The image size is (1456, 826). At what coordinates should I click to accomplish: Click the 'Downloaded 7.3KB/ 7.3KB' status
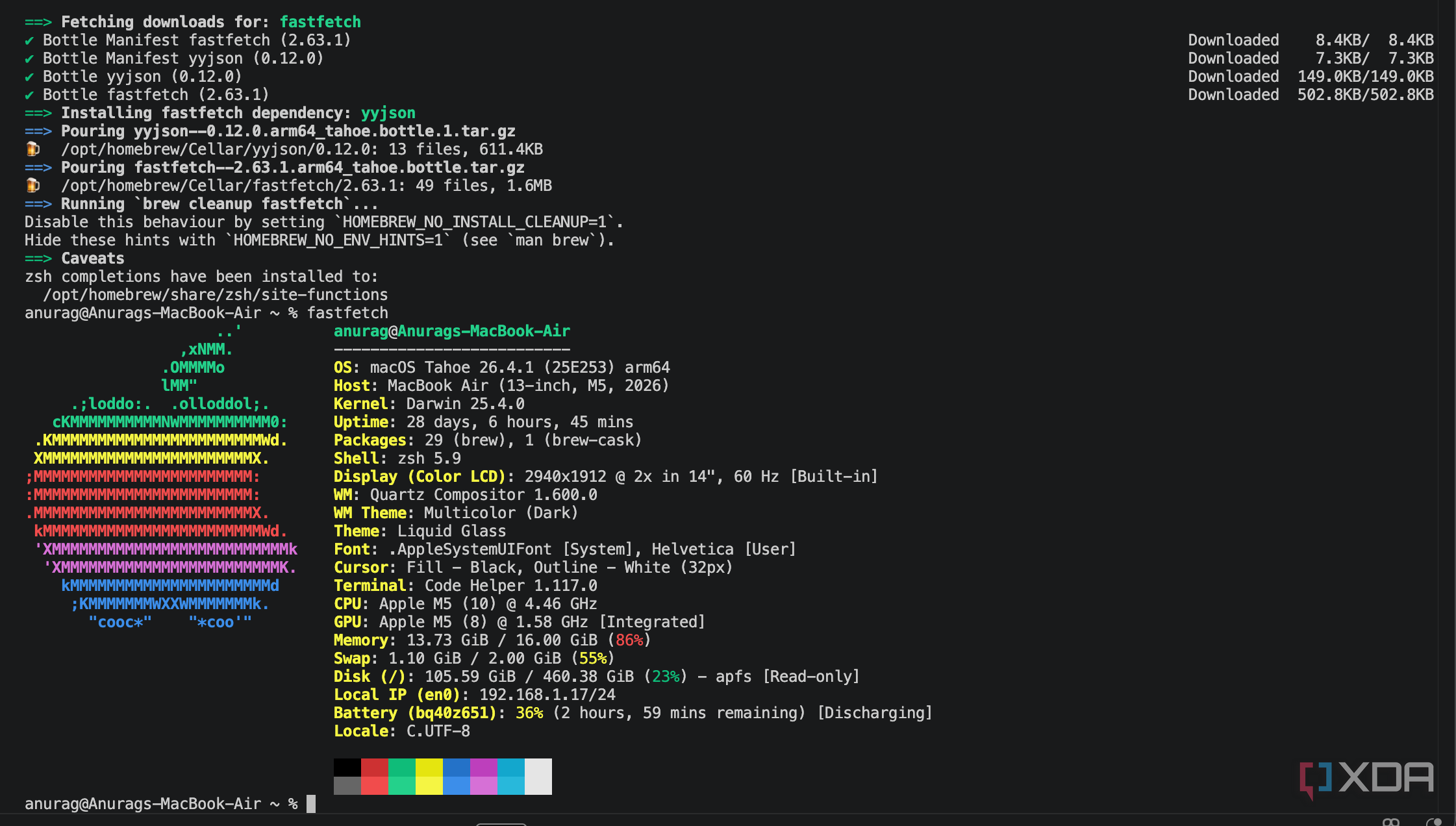(x=1311, y=58)
